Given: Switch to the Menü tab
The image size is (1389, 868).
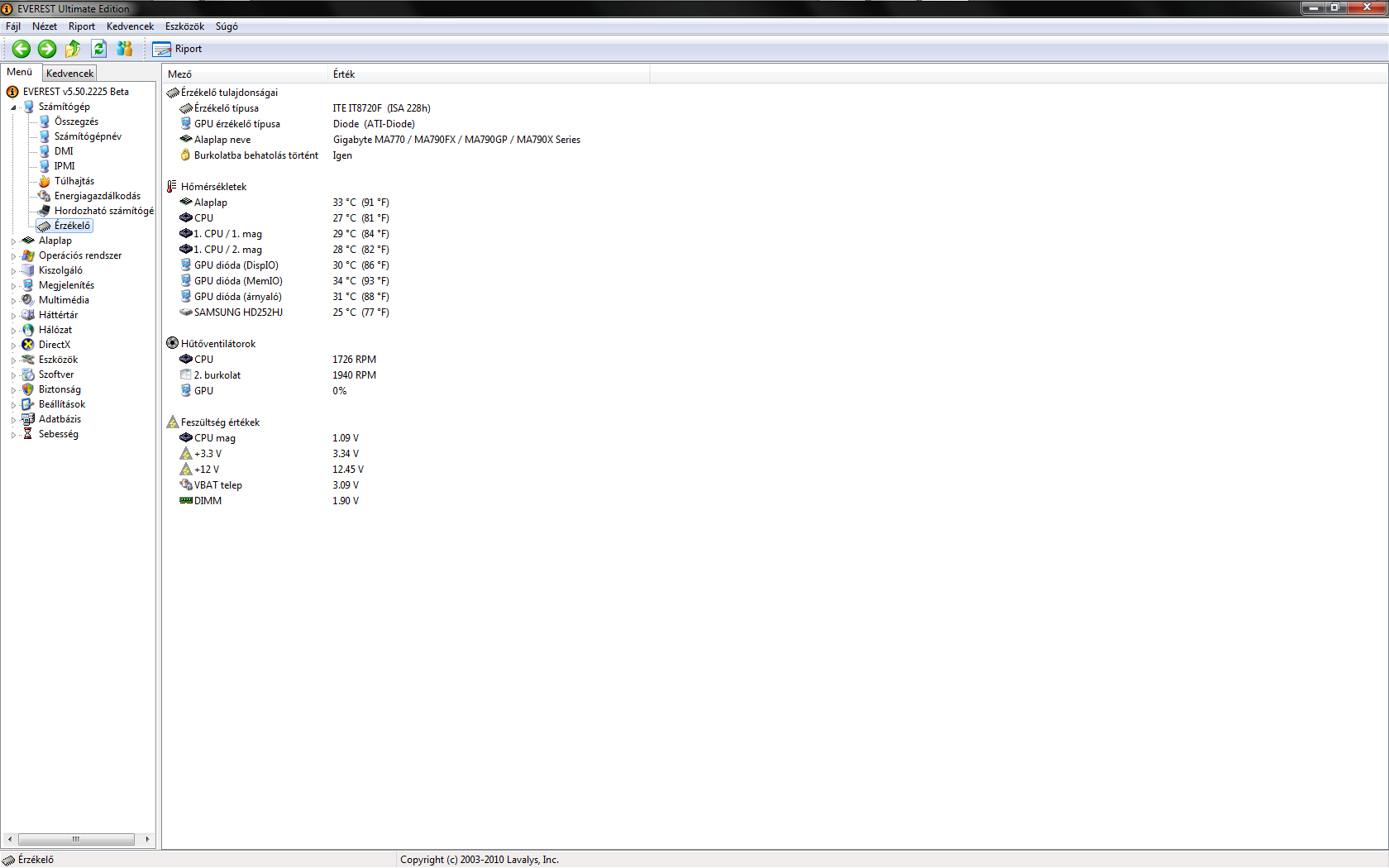Looking at the screenshot, I should click(x=20, y=72).
